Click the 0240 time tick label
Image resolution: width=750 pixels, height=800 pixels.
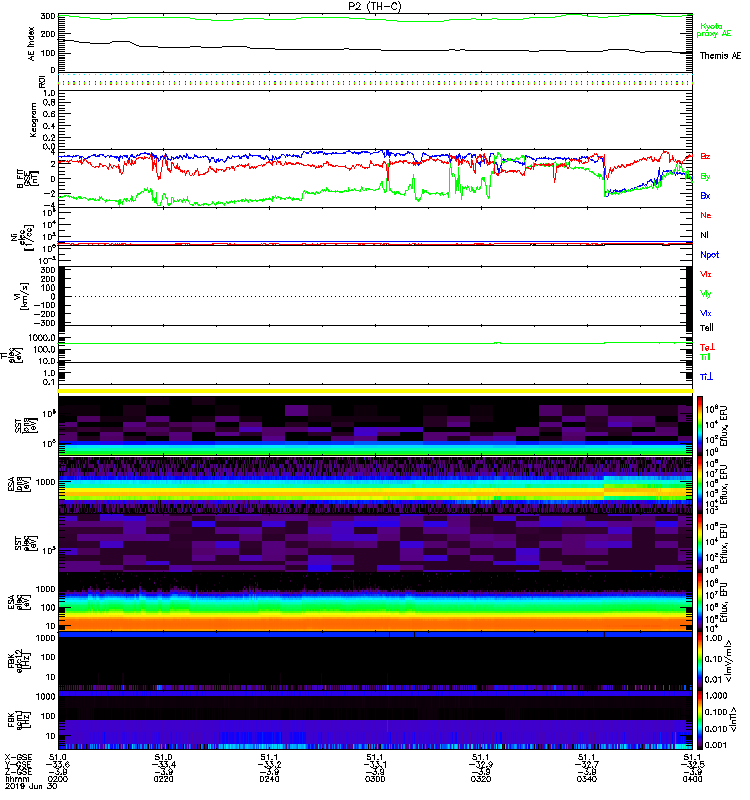tap(269, 779)
